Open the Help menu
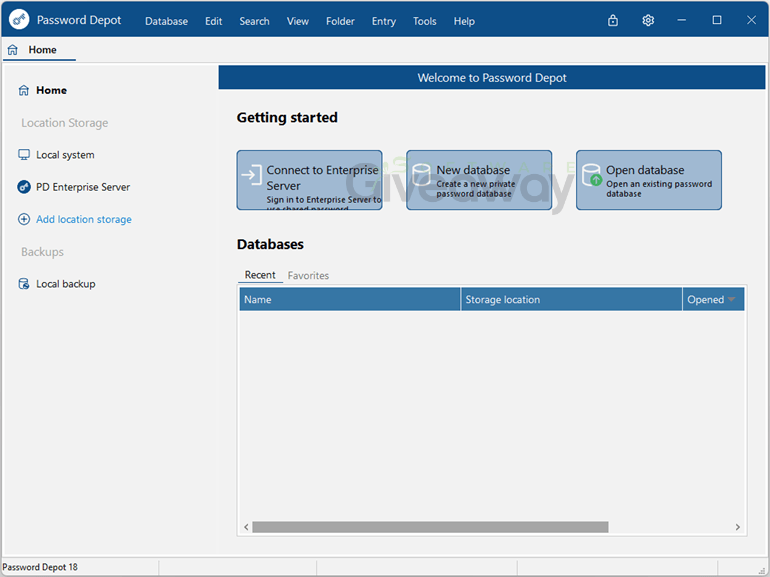770x577 pixels. [464, 21]
